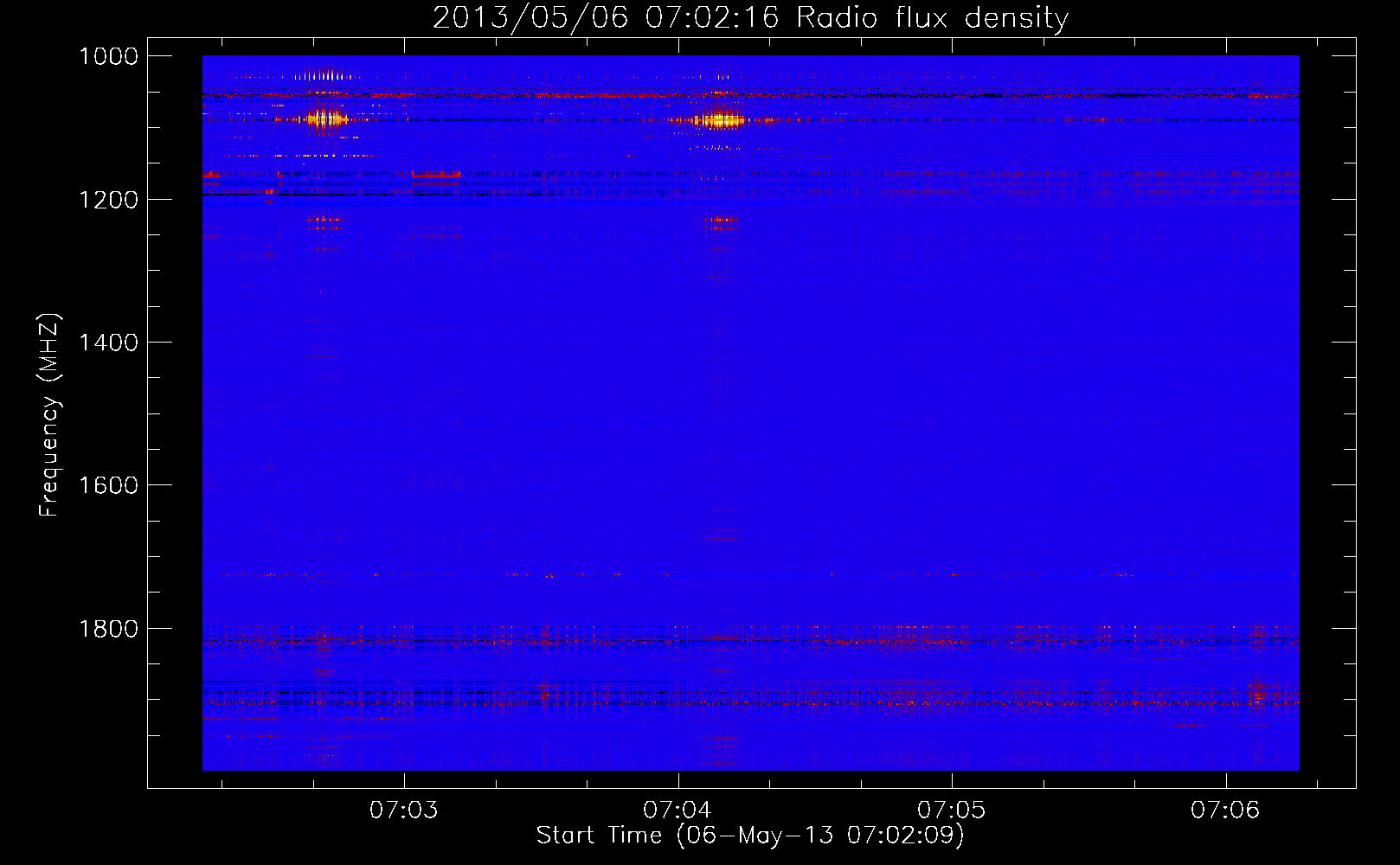The height and width of the screenshot is (865, 1400).
Task: Click the "Start Time (06-May-13 07:02:09)" axis label
Action: (750, 836)
